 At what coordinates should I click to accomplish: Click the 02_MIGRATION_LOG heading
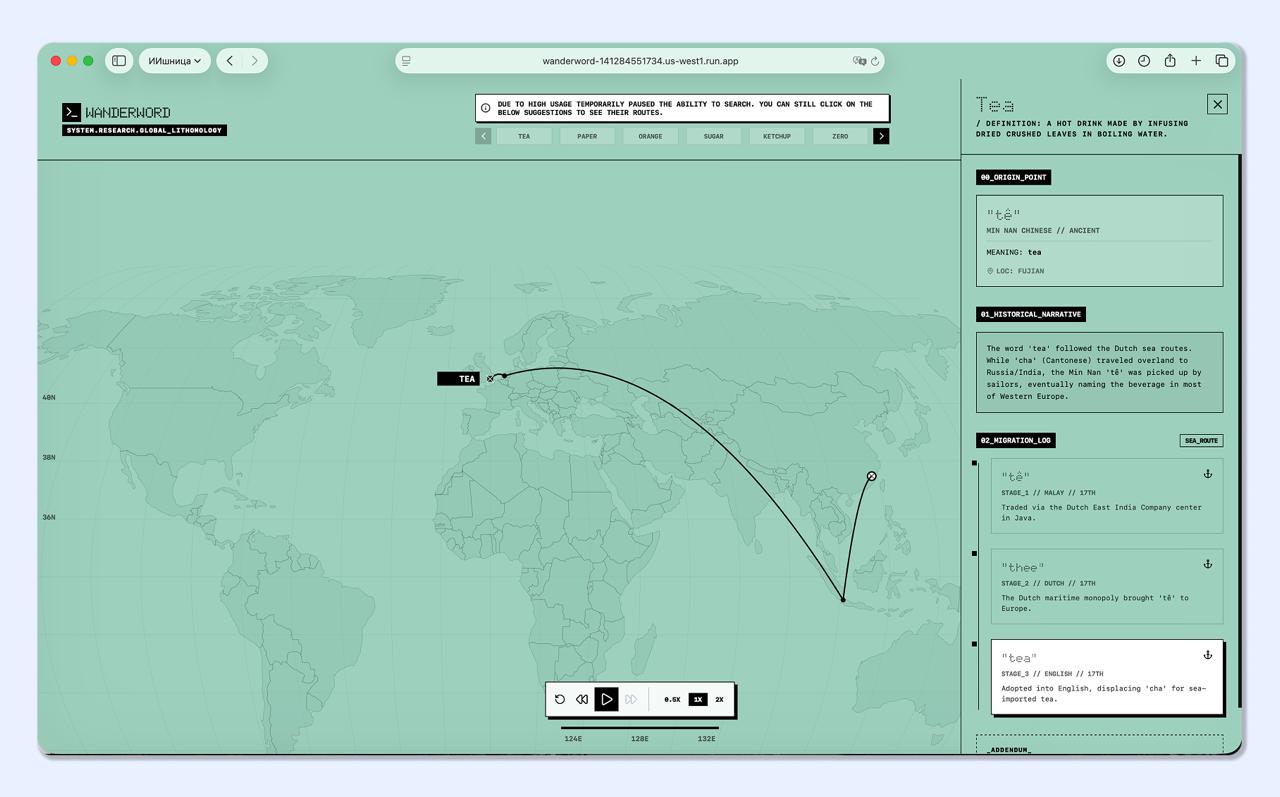[x=1015, y=441]
